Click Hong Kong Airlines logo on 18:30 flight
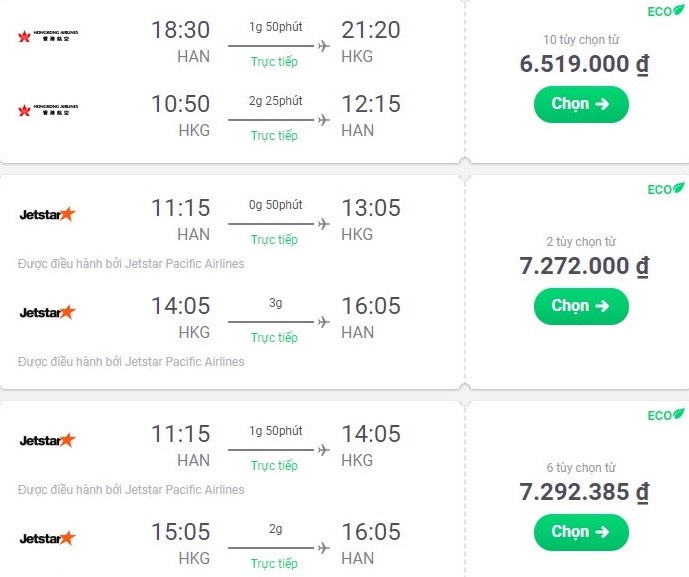The image size is (689, 577). pos(48,36)
